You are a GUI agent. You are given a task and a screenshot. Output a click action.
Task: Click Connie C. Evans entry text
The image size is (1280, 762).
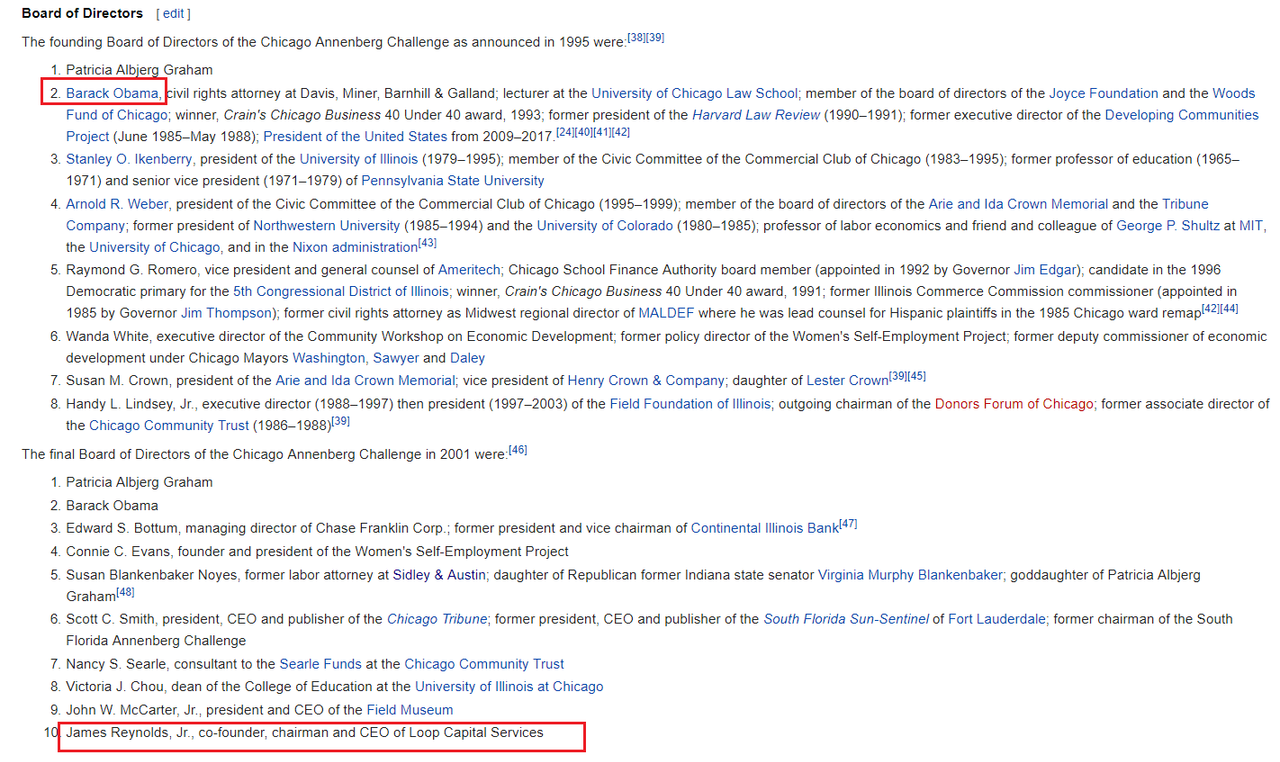tap(317, 551)
